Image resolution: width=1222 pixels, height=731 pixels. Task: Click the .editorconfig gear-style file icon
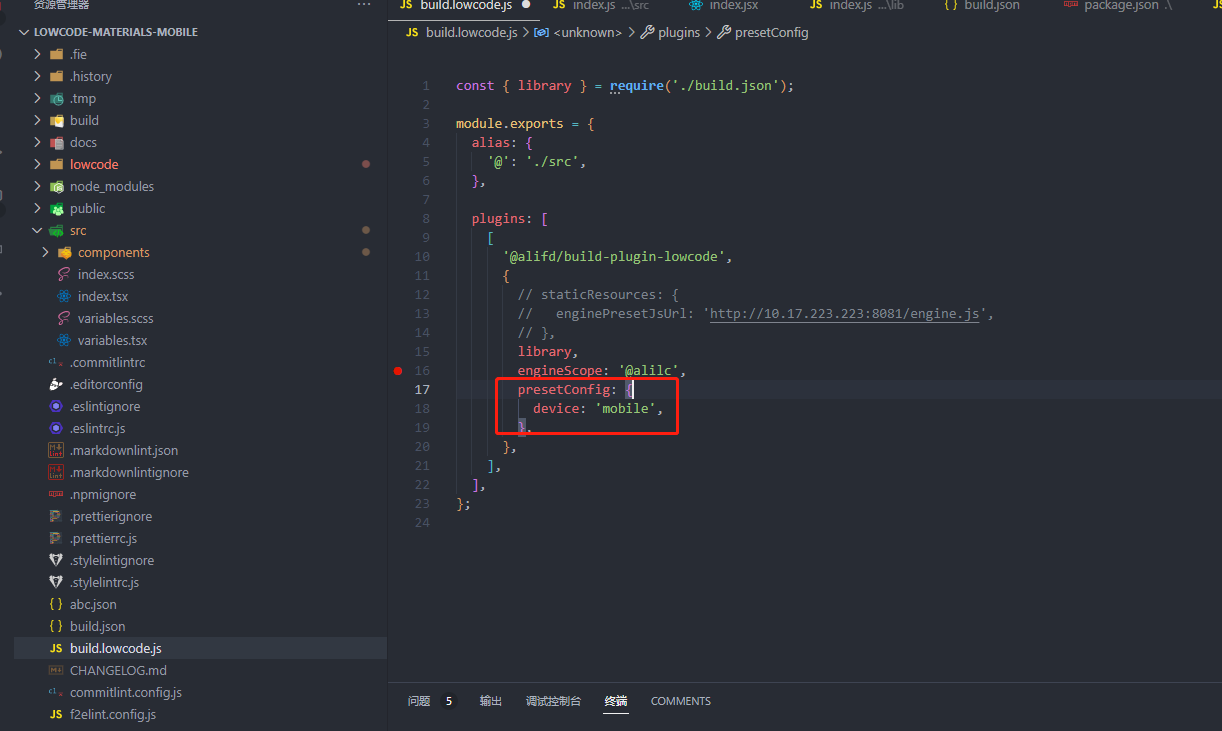[x=57, y=384]
